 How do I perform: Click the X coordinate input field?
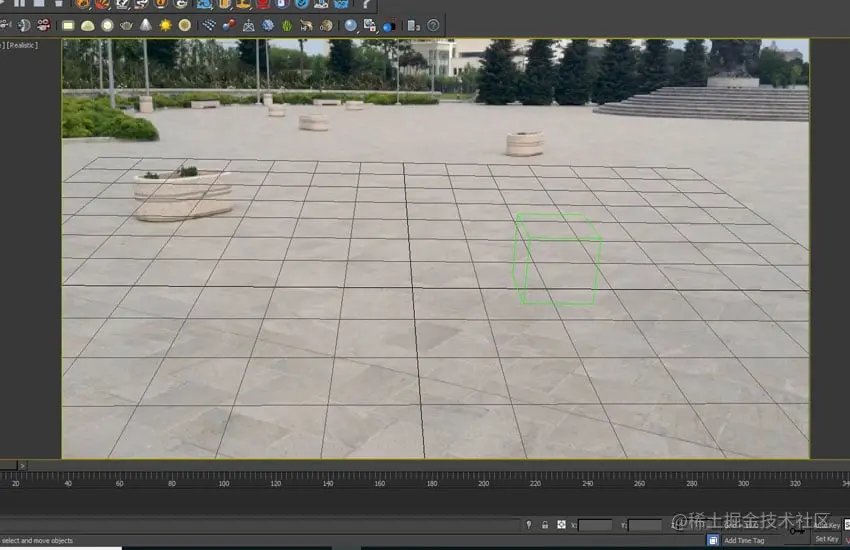(x=595, y=525)
